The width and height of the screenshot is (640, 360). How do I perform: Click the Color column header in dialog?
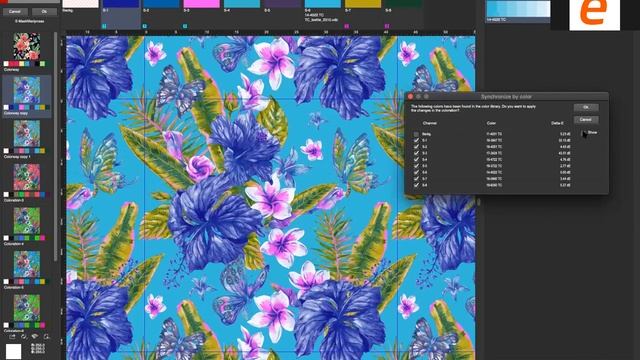[x=491, y=123]
